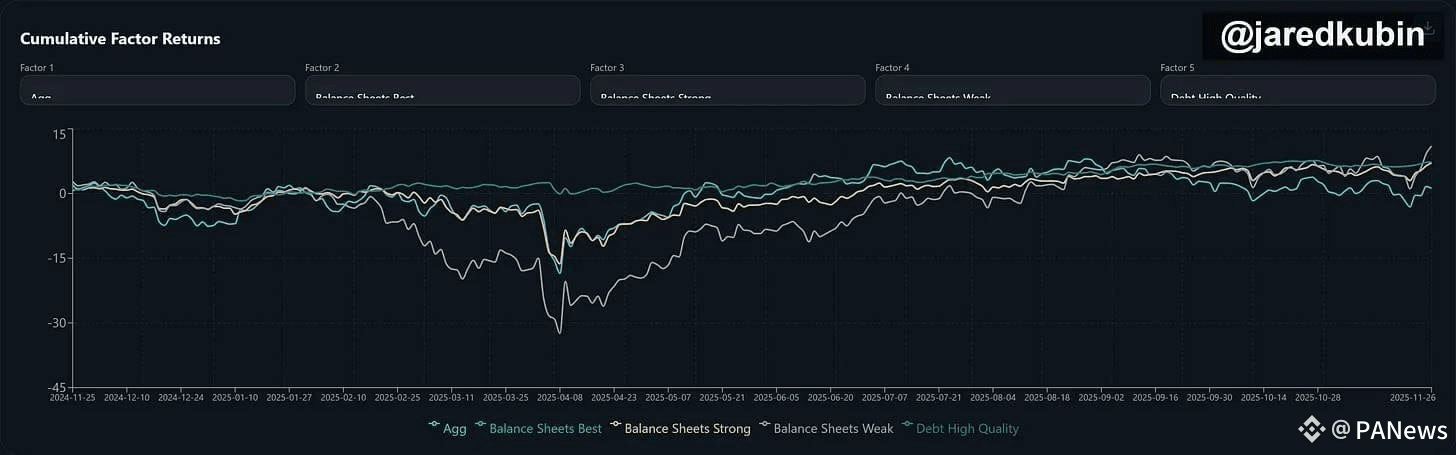Click the download icon in top-right corner
Screen dimensions: 1456x455
1428,29
